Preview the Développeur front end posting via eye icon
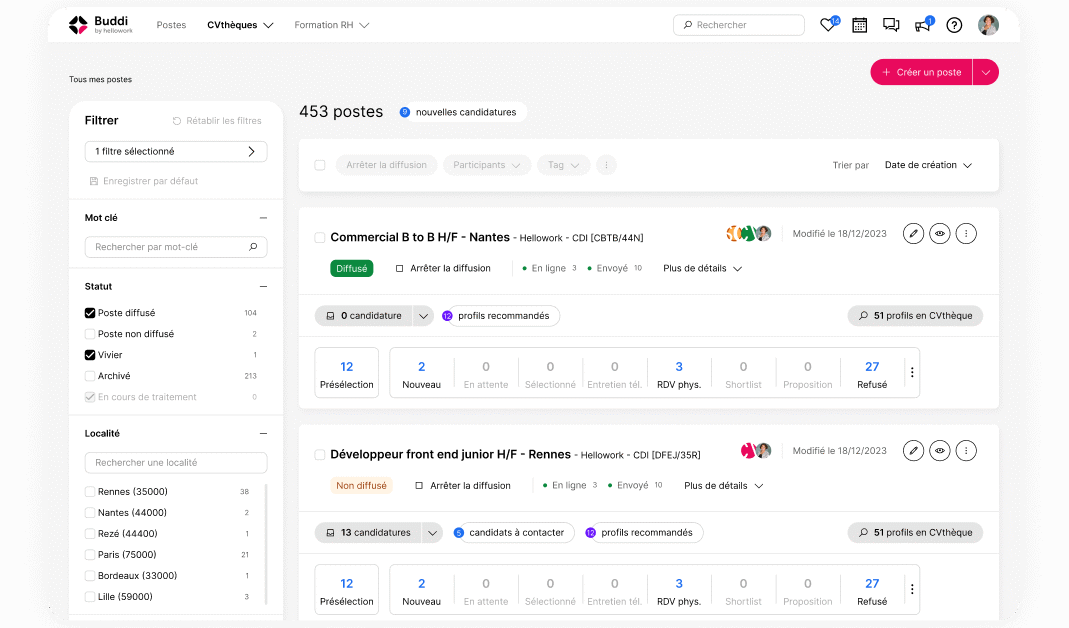The height and width of the screenshot is (628, 1069). [939, 450]
